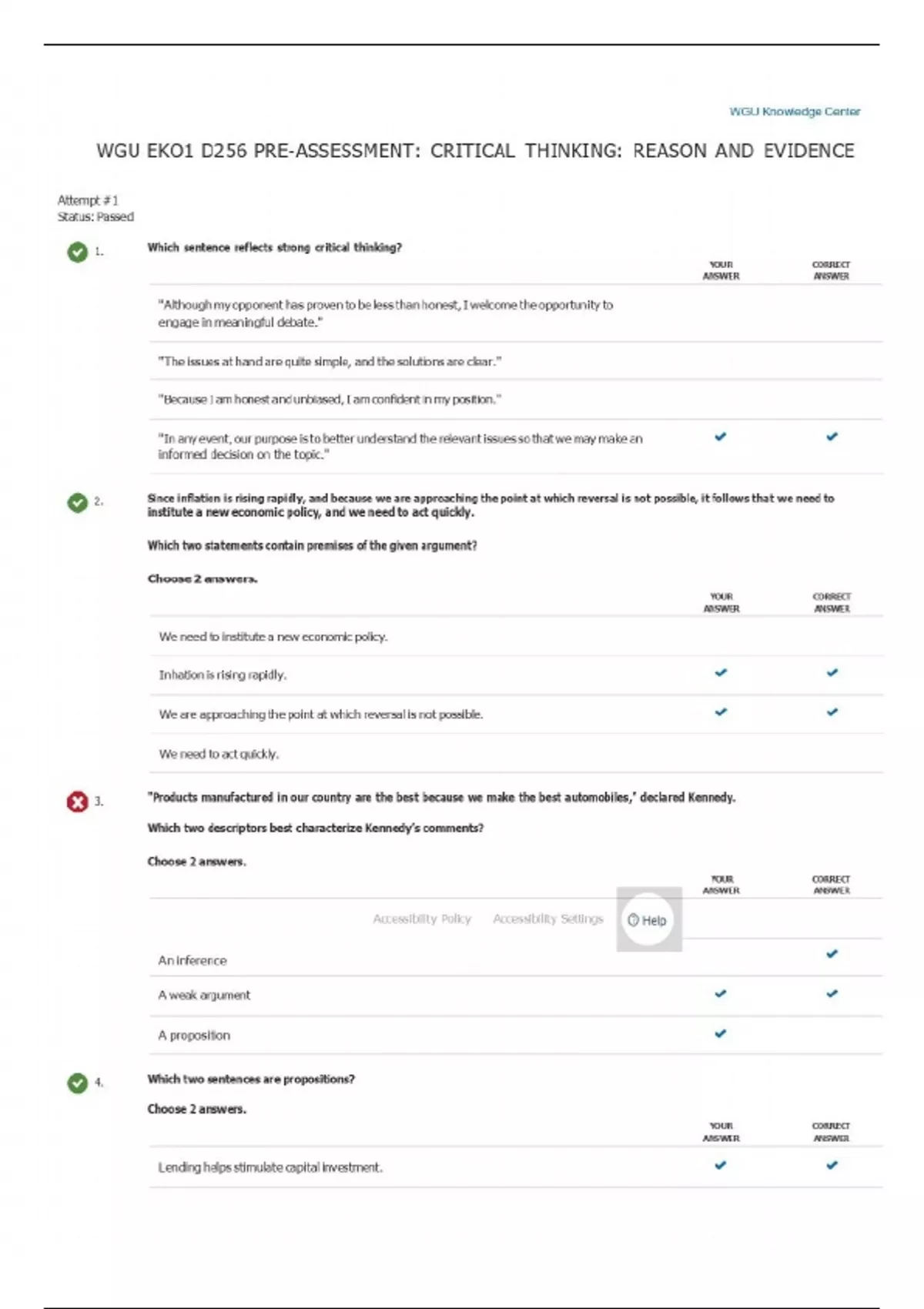Click your-answer checkmark for 'In any event' option
Screen dimensions: 924x1309
(721, 437)
